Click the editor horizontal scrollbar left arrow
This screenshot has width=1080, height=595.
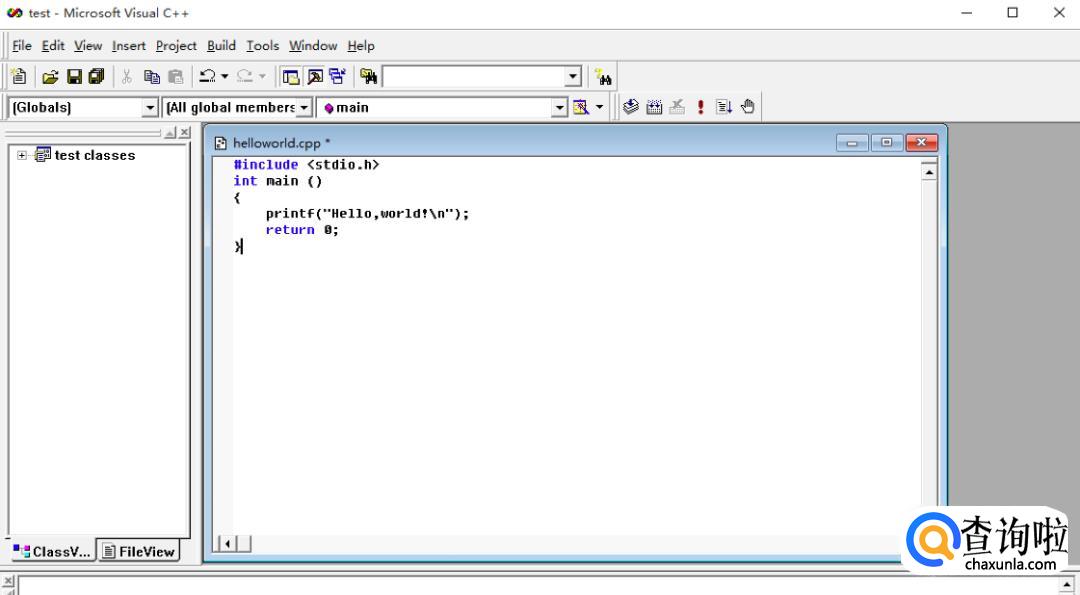[227, 544]
